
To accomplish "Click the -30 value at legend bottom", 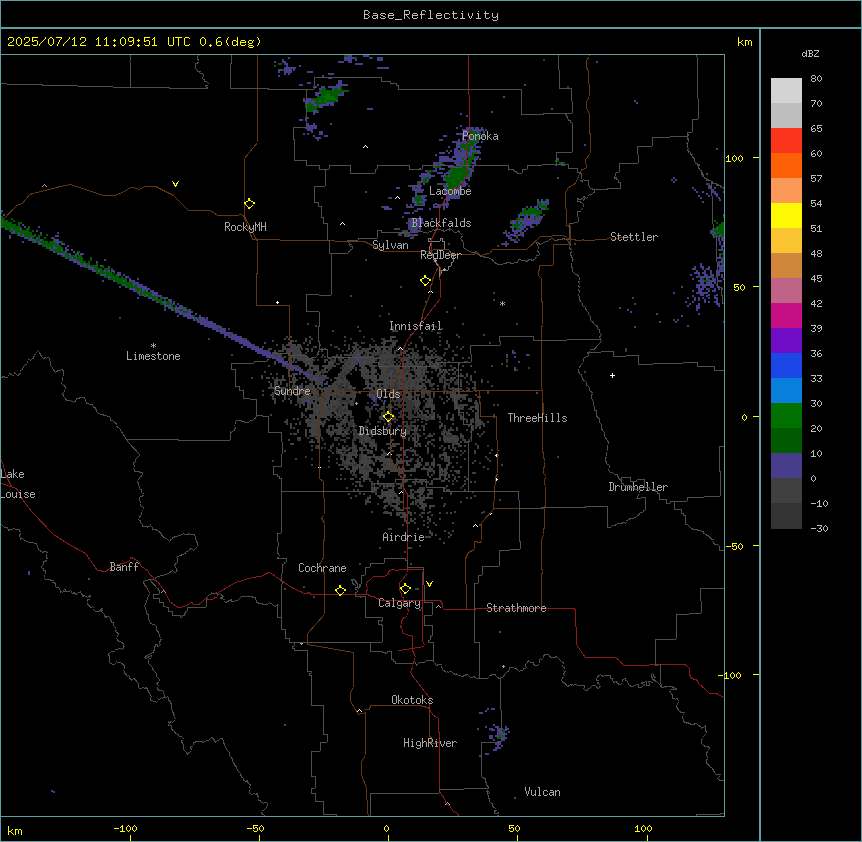I will click(x=819, y=528).
